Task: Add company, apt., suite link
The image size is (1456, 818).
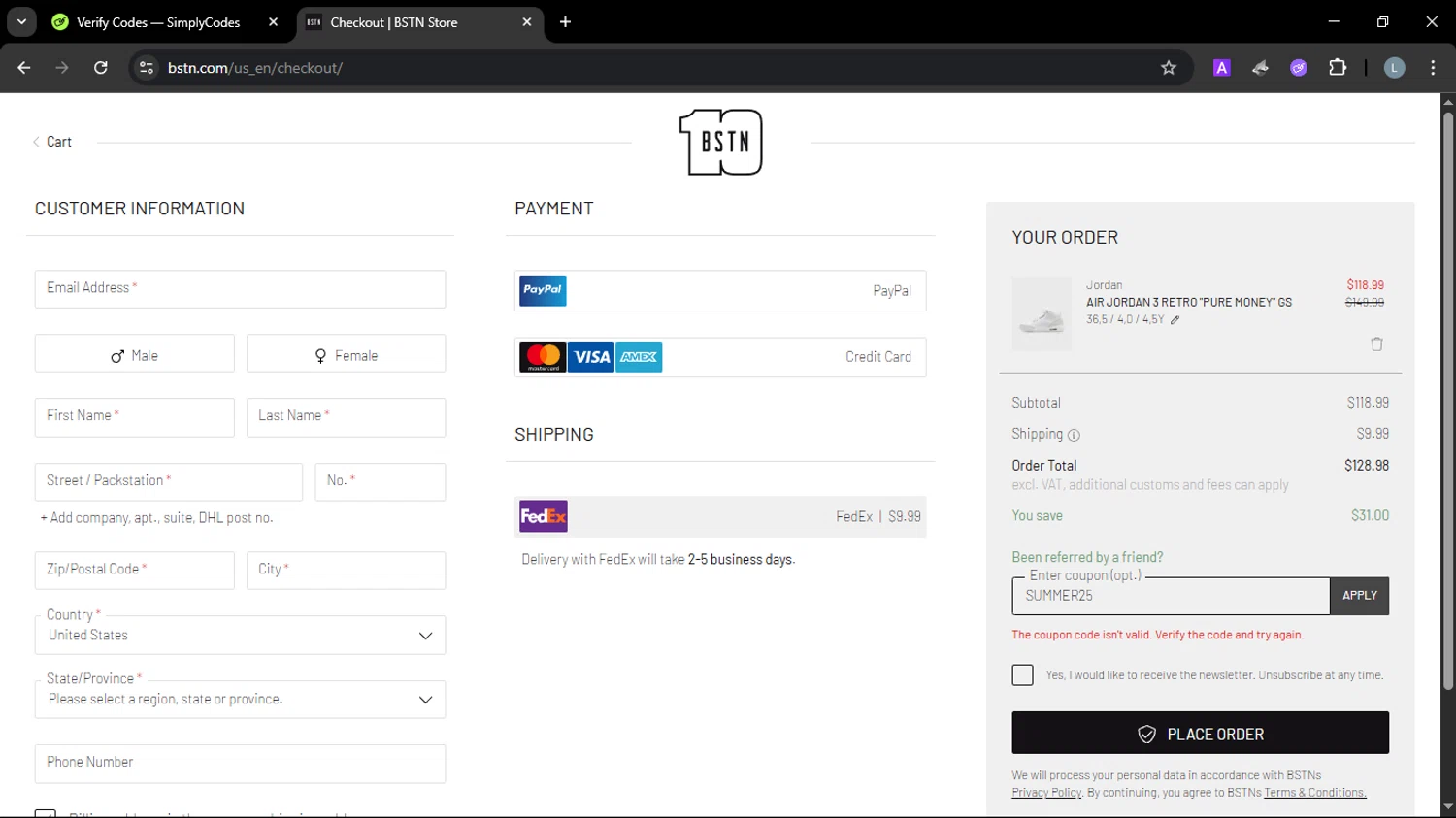Action: click(157, 518)
